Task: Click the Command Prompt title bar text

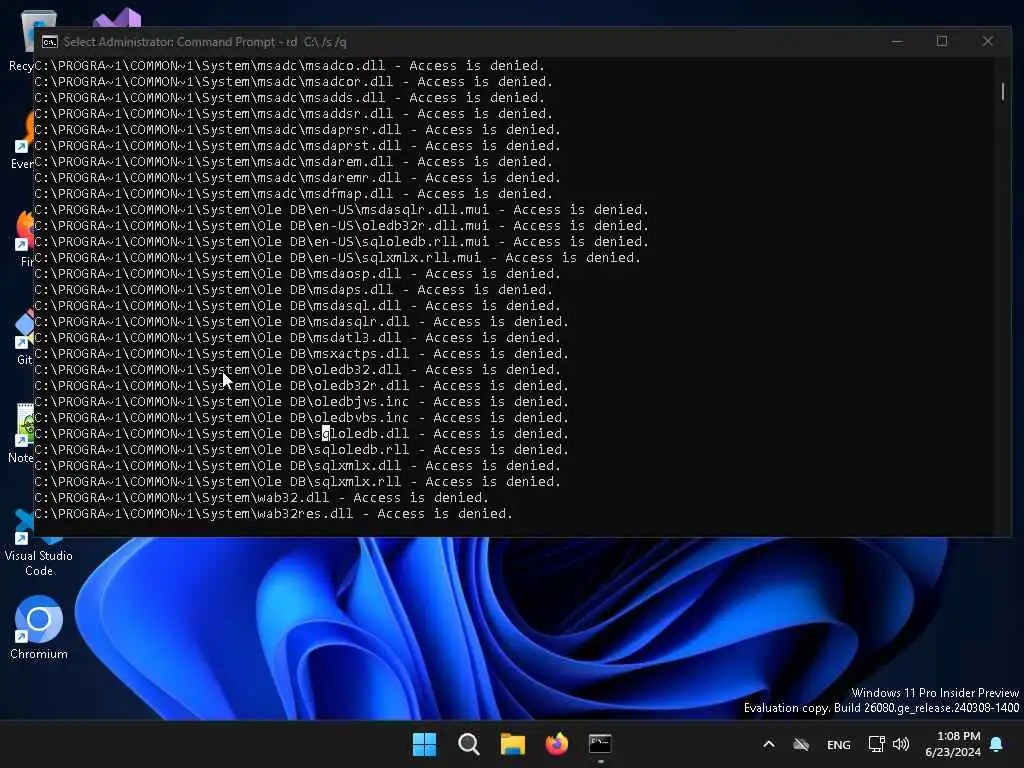Action: pos(204,42)
